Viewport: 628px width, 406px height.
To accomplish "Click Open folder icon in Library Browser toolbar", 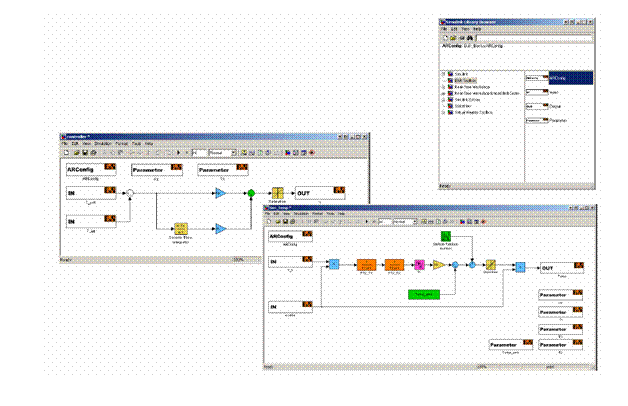I will (453, 38).
